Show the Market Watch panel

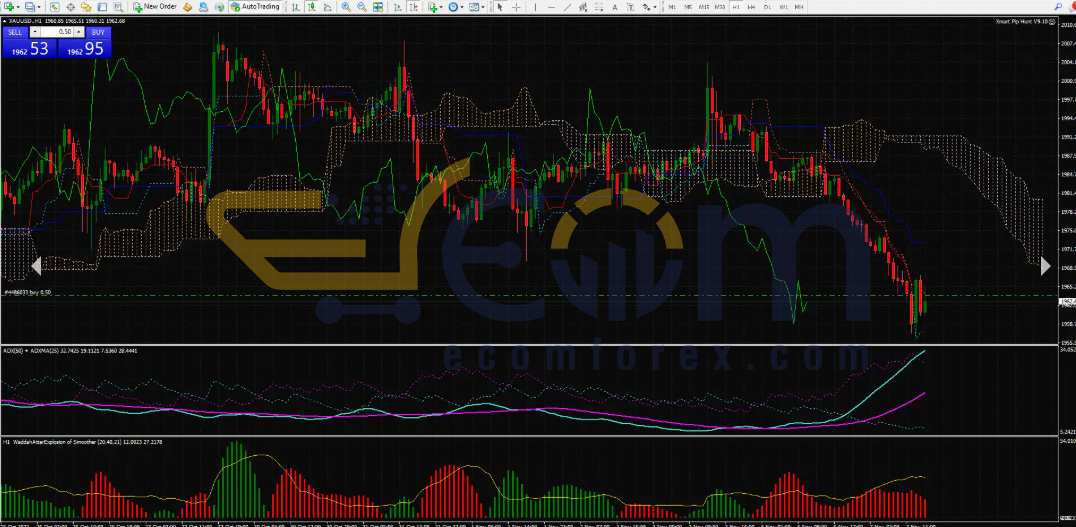tap(54, 7)
